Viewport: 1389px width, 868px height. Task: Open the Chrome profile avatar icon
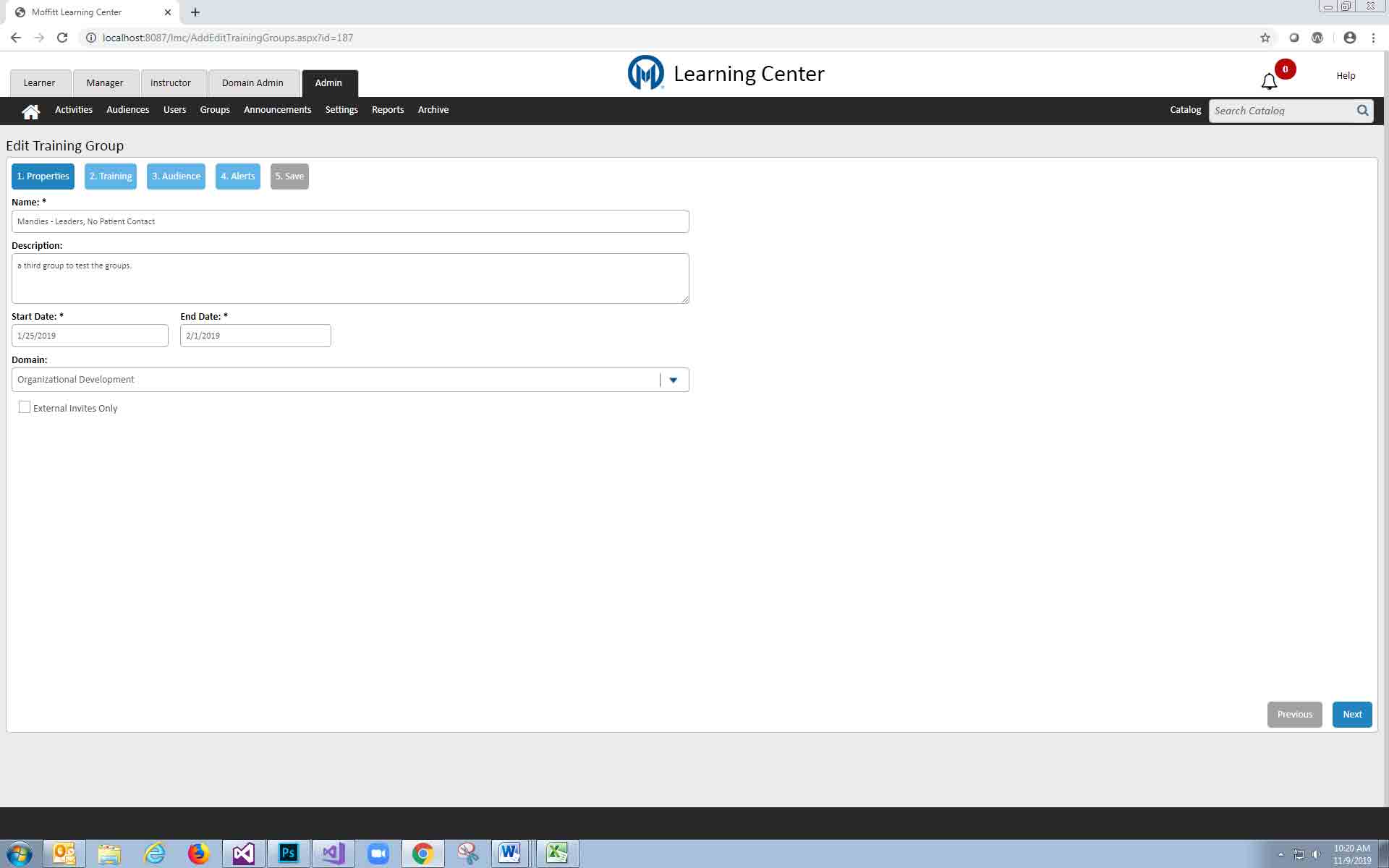point(1349,38)
